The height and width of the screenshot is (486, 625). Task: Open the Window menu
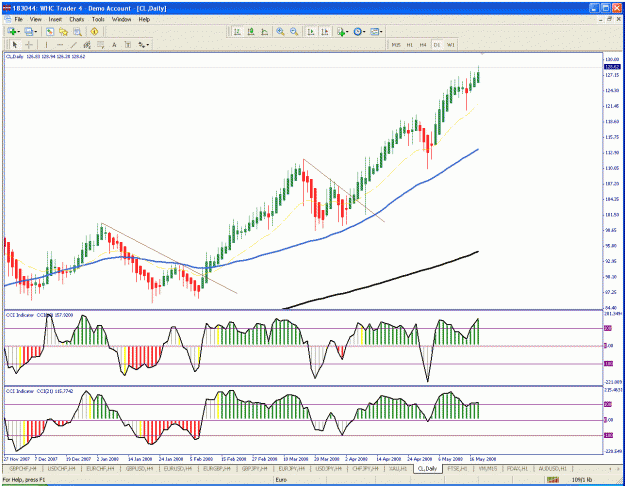point(121,19)
